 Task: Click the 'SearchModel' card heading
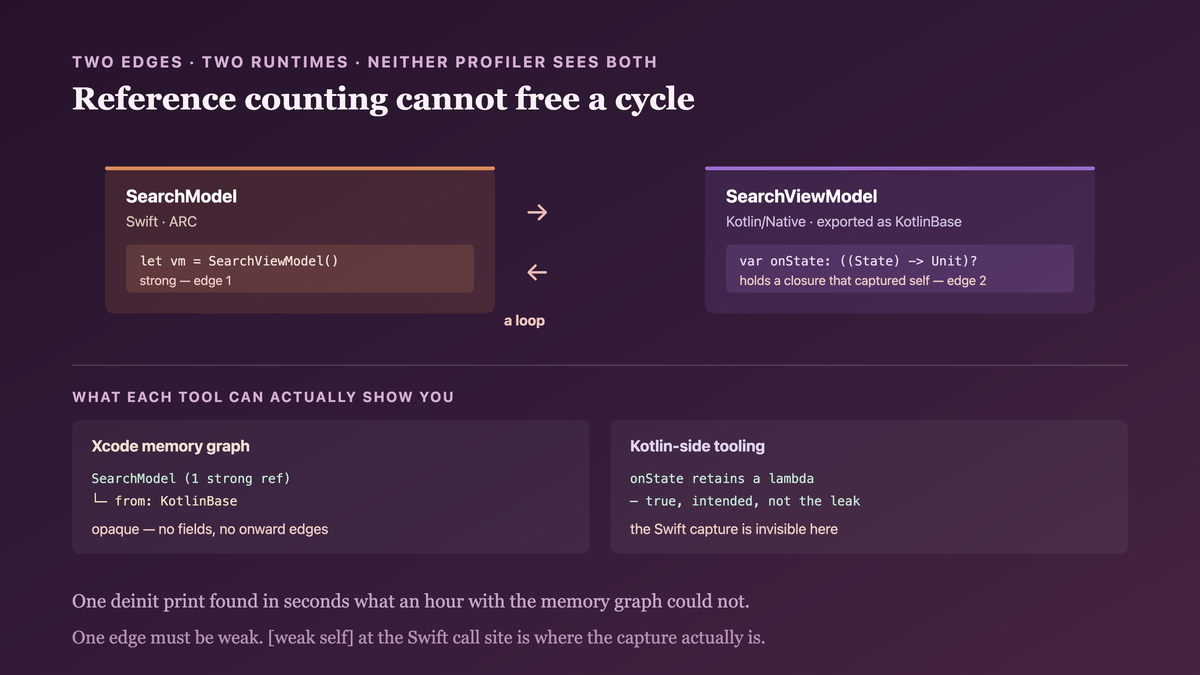(x=181, y=197)
